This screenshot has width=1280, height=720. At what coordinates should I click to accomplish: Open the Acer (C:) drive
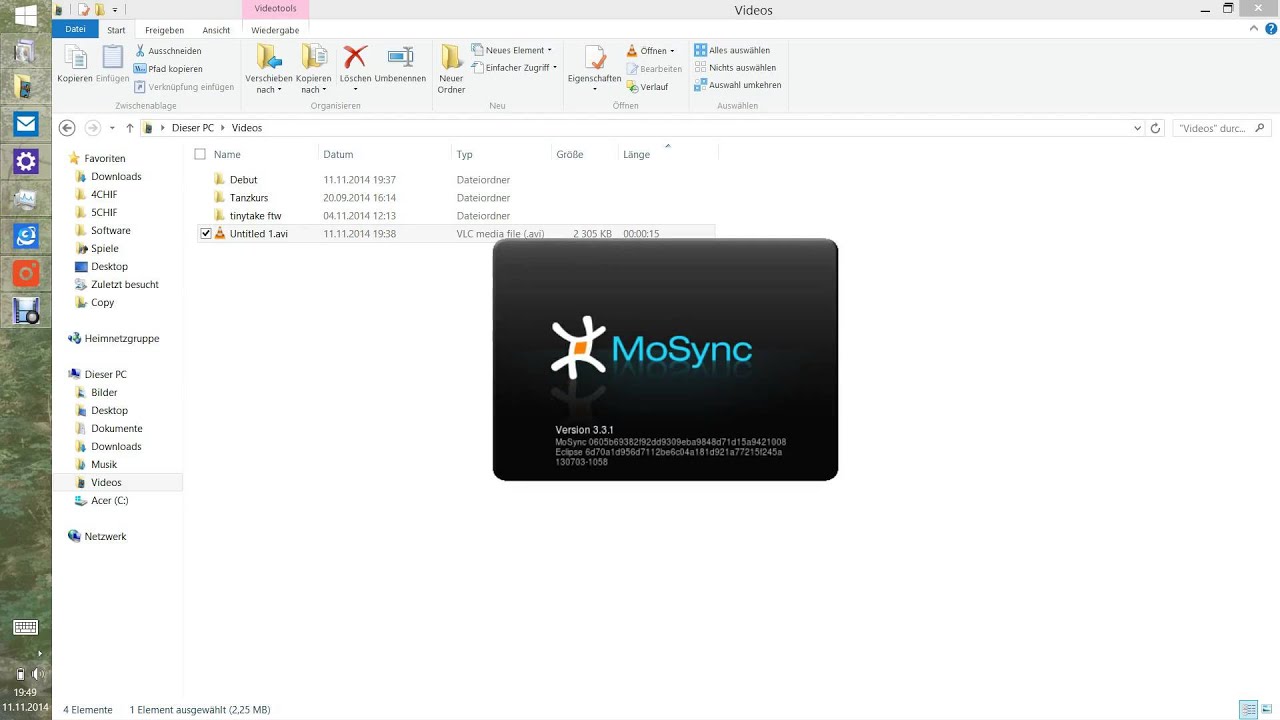point(110,500)
